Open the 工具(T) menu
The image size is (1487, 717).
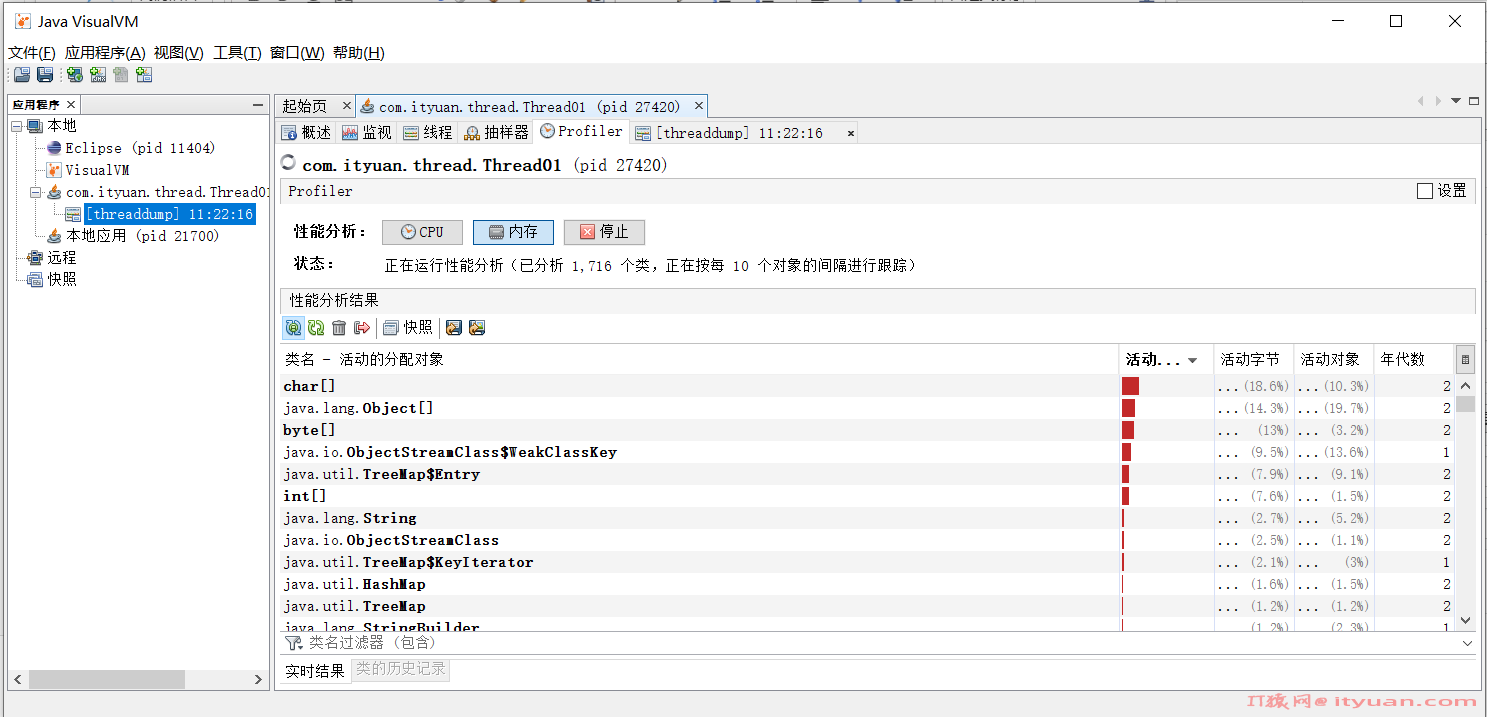coord(237,53)
